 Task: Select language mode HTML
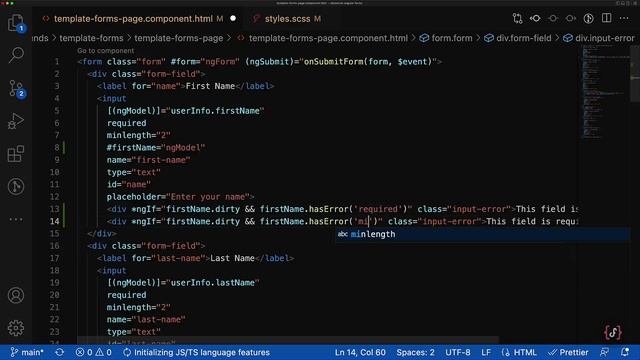click(x=525, y=352)
